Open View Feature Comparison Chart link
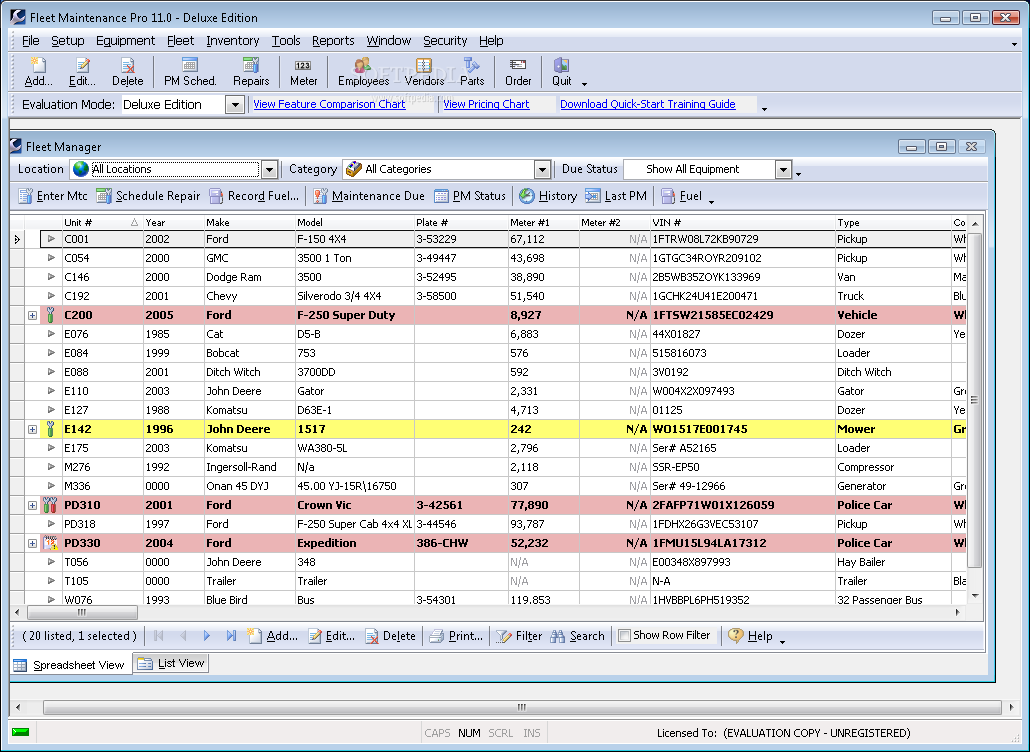 pyautogui.click(x=329, y=104)
